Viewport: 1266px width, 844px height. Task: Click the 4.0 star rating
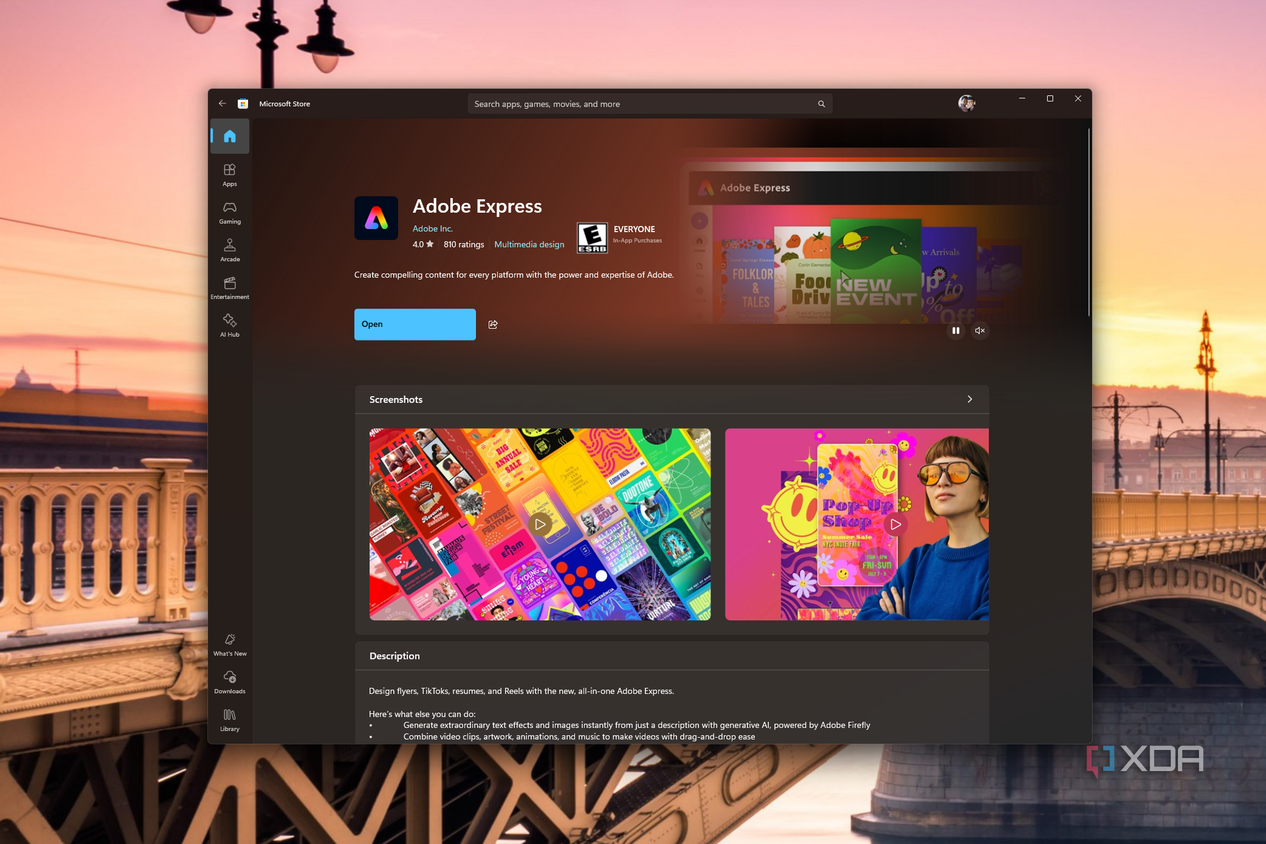tap(423, 244)
